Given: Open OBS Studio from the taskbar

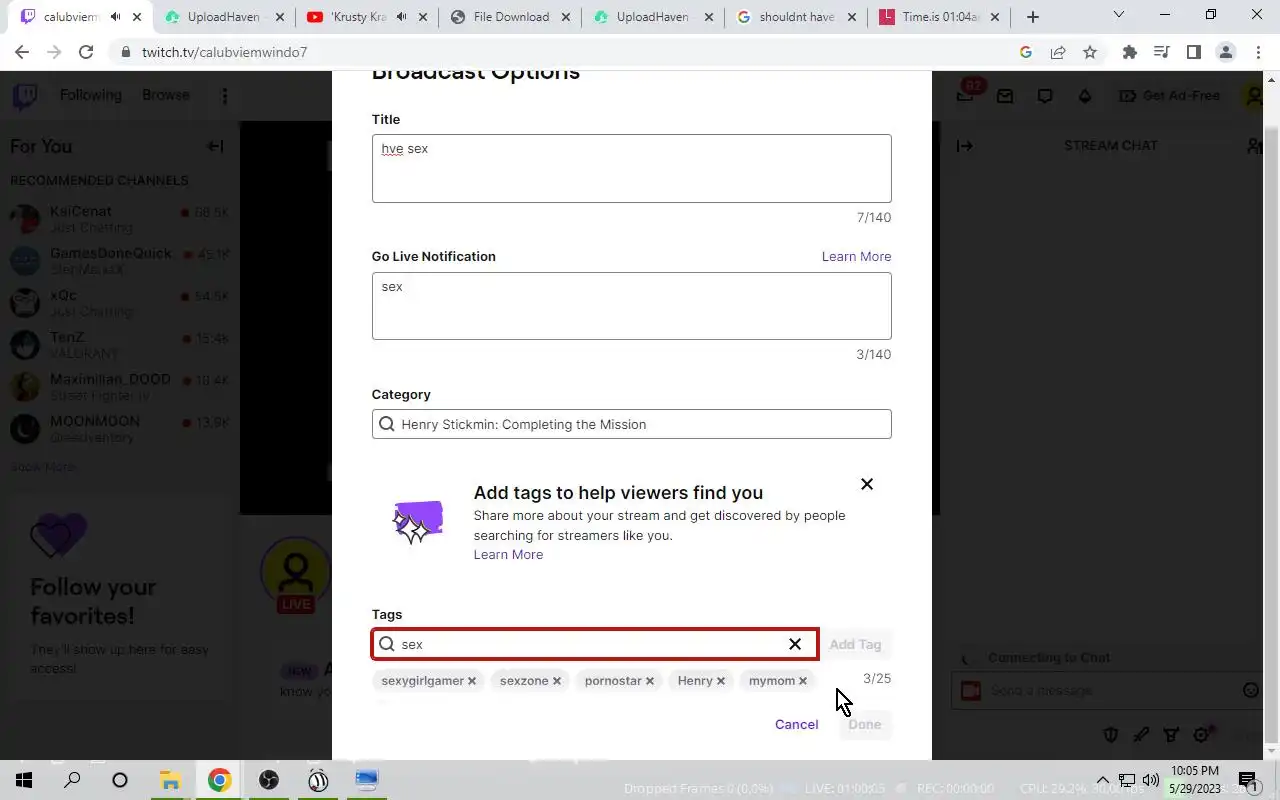Looking at the screenshot, I should [269, 780].
